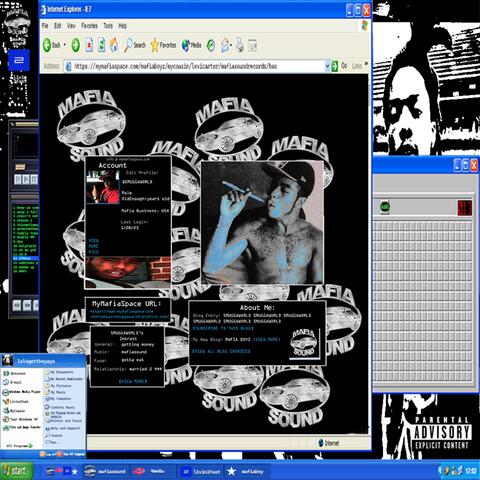Click Edit Profile link in Account box
Viewport: 480px width, 480px height.
click(x=142, y=173)
